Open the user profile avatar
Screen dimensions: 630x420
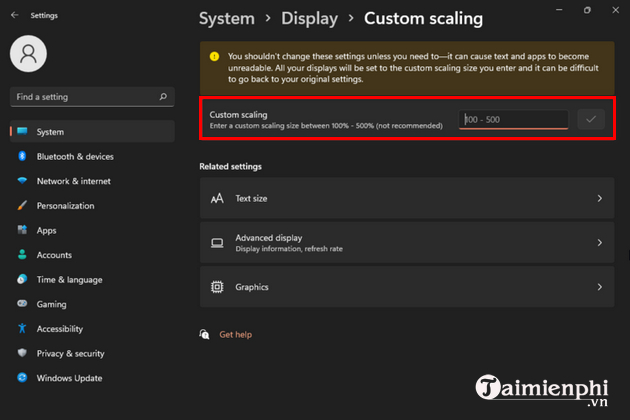[x=28, y=53]
